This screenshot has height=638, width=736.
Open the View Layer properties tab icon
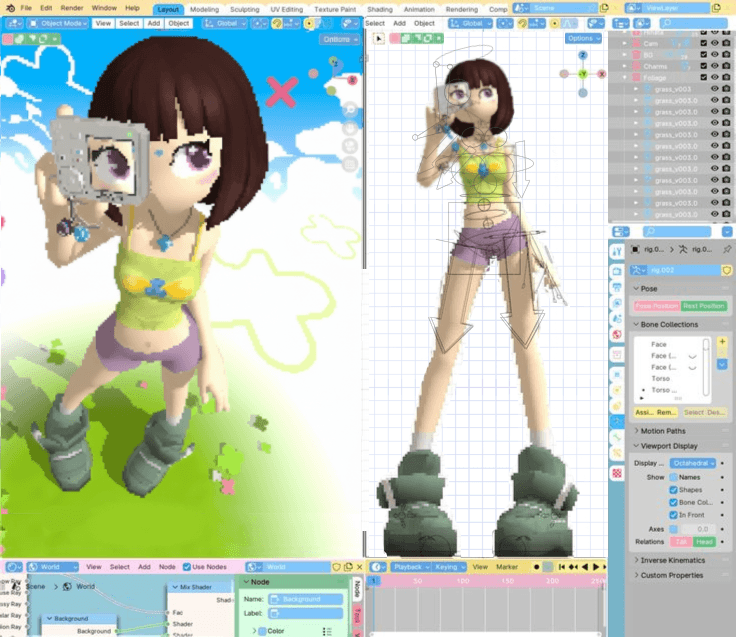pos(617,303)
